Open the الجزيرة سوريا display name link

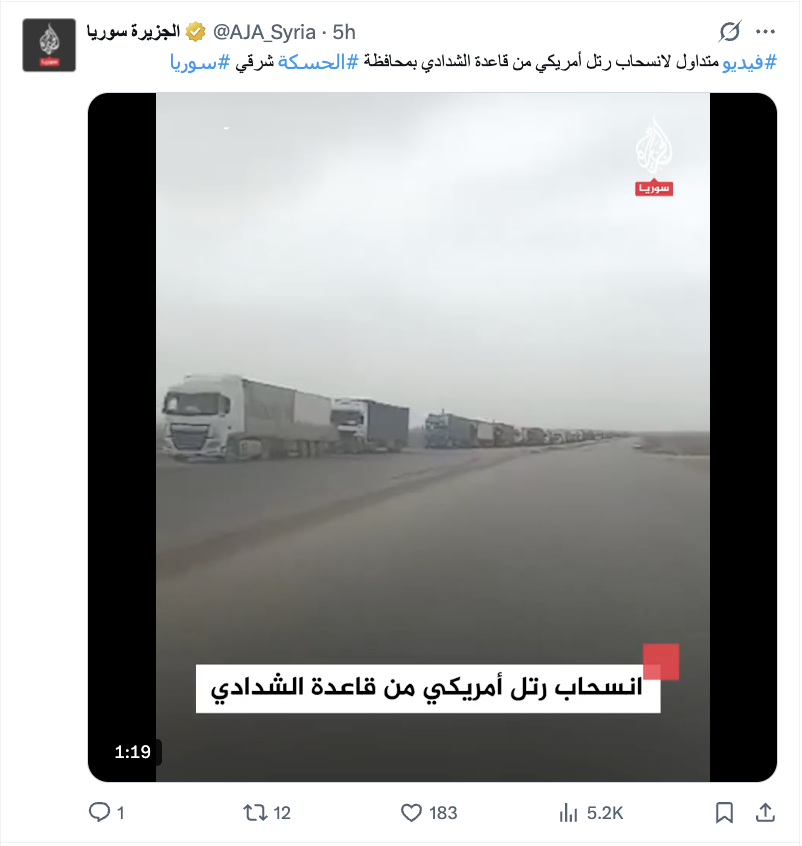[133, 32]
